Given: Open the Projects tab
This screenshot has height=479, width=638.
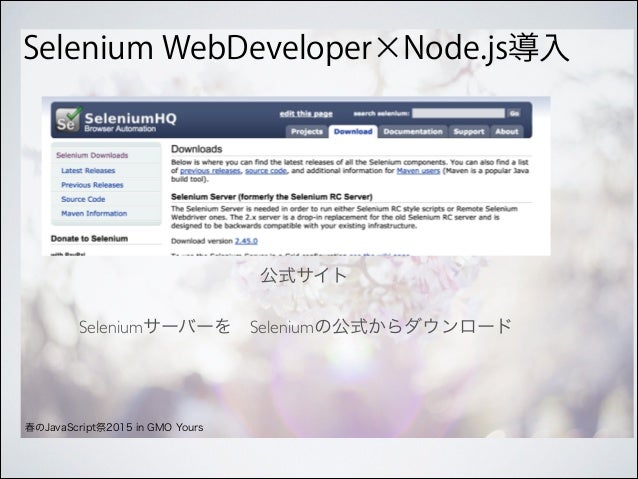Looking at the screenshot, I should click(x=307, y=131).
